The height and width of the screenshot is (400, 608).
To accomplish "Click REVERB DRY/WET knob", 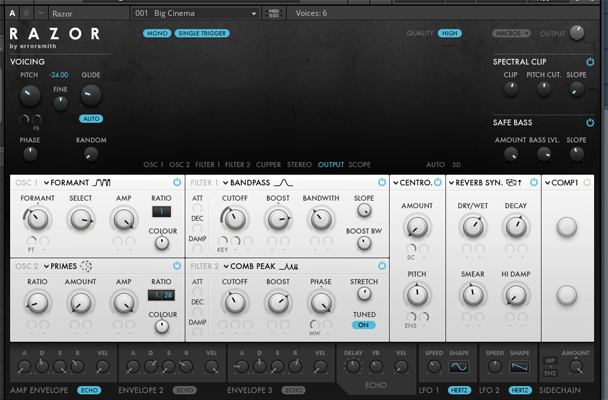I will pyautogui.click(x=473, y=227).
